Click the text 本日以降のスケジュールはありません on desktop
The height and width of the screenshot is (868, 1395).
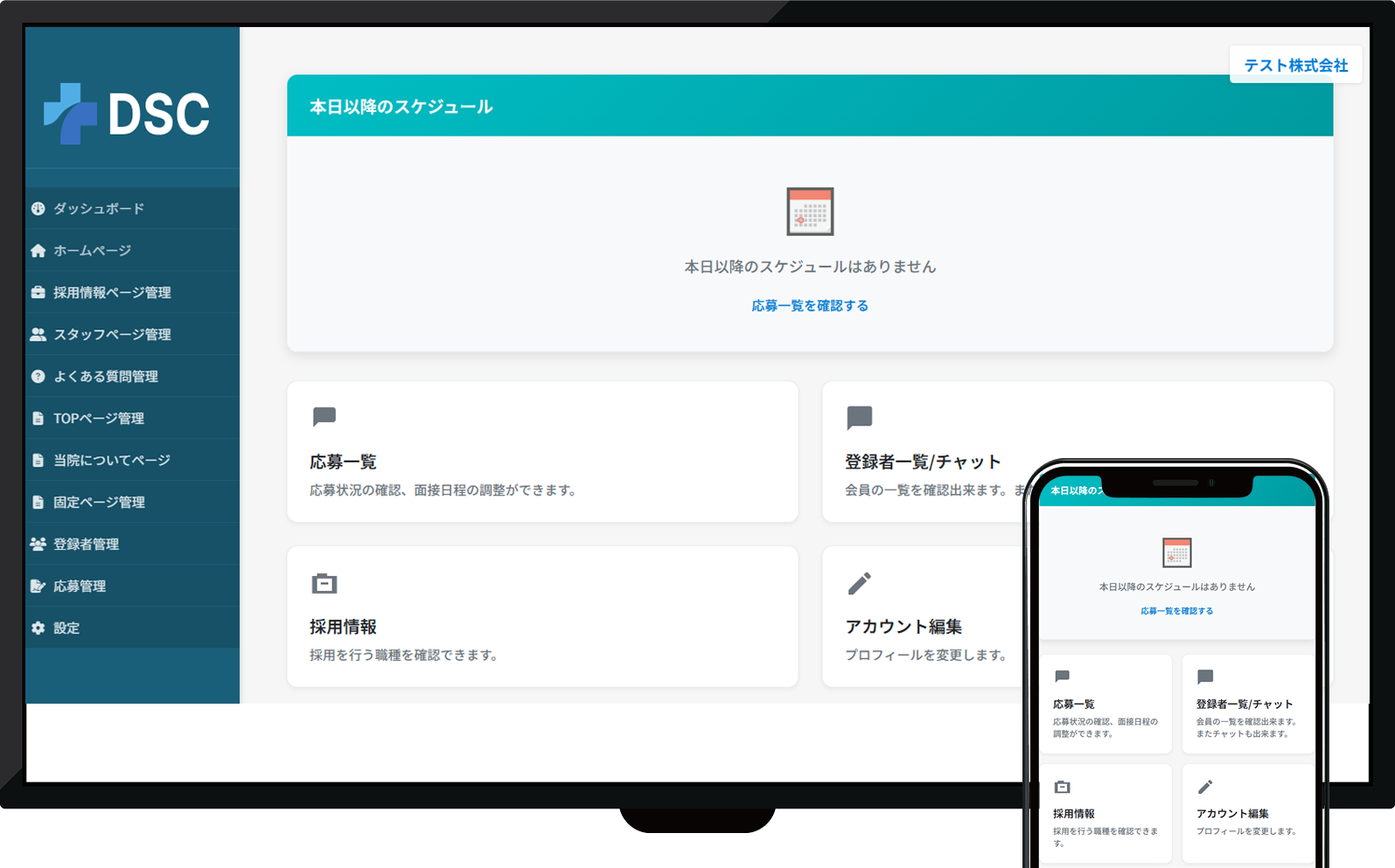(810, 267)
